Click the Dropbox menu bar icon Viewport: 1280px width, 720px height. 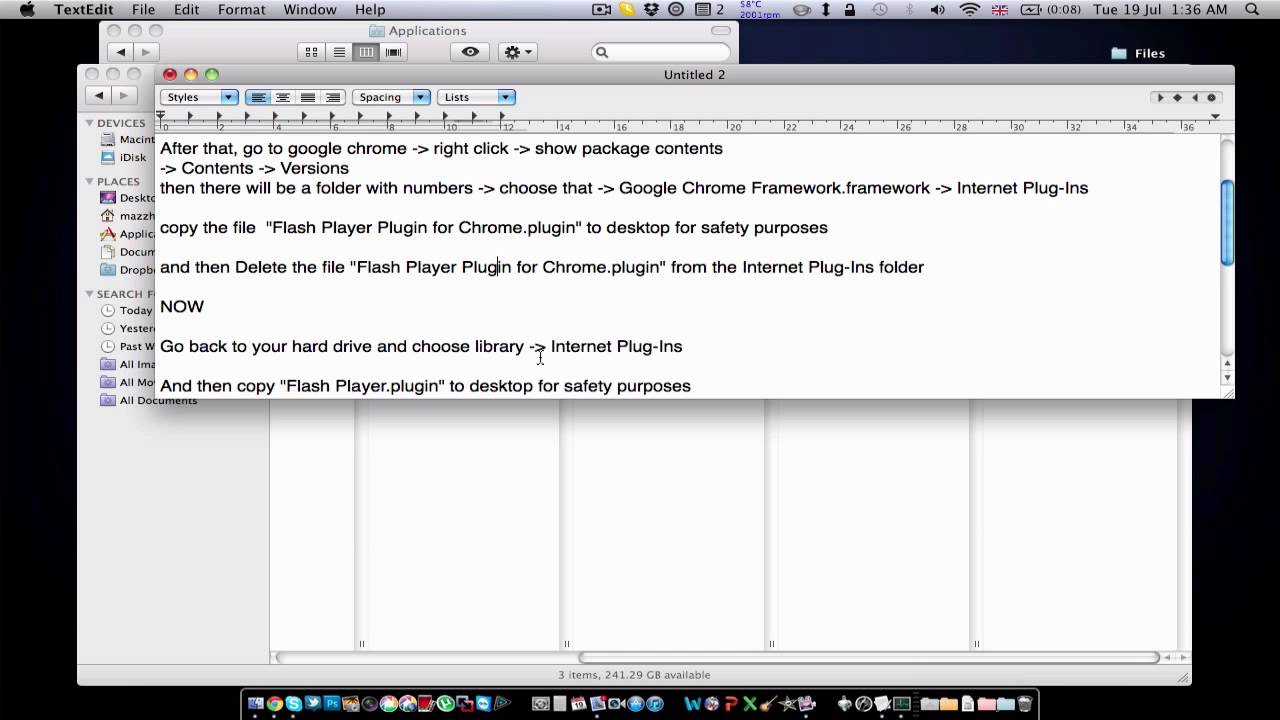click(652, 10)
